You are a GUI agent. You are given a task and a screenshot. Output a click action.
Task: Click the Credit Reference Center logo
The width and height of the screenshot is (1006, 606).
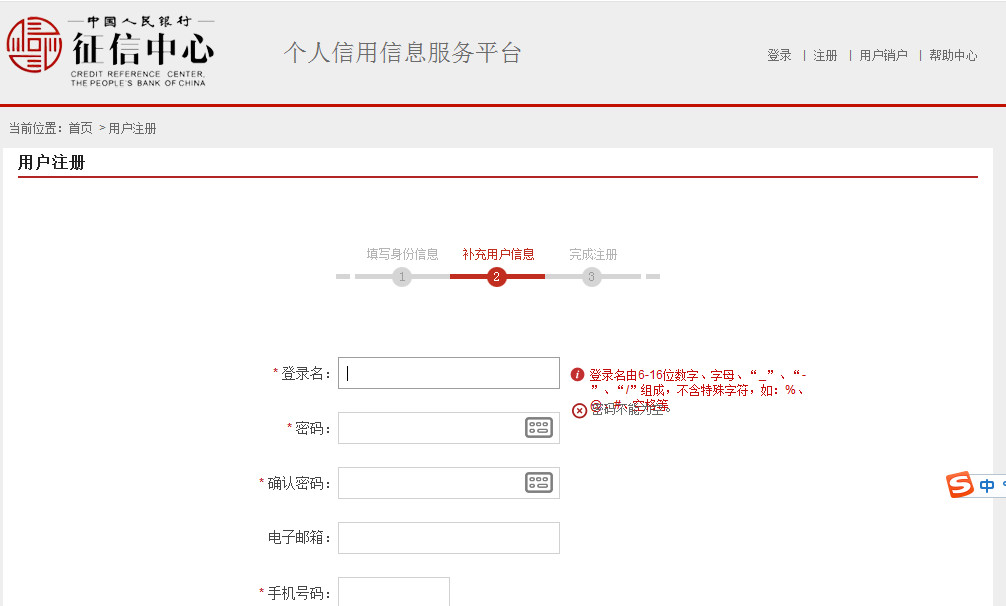[x=110, y=51]
